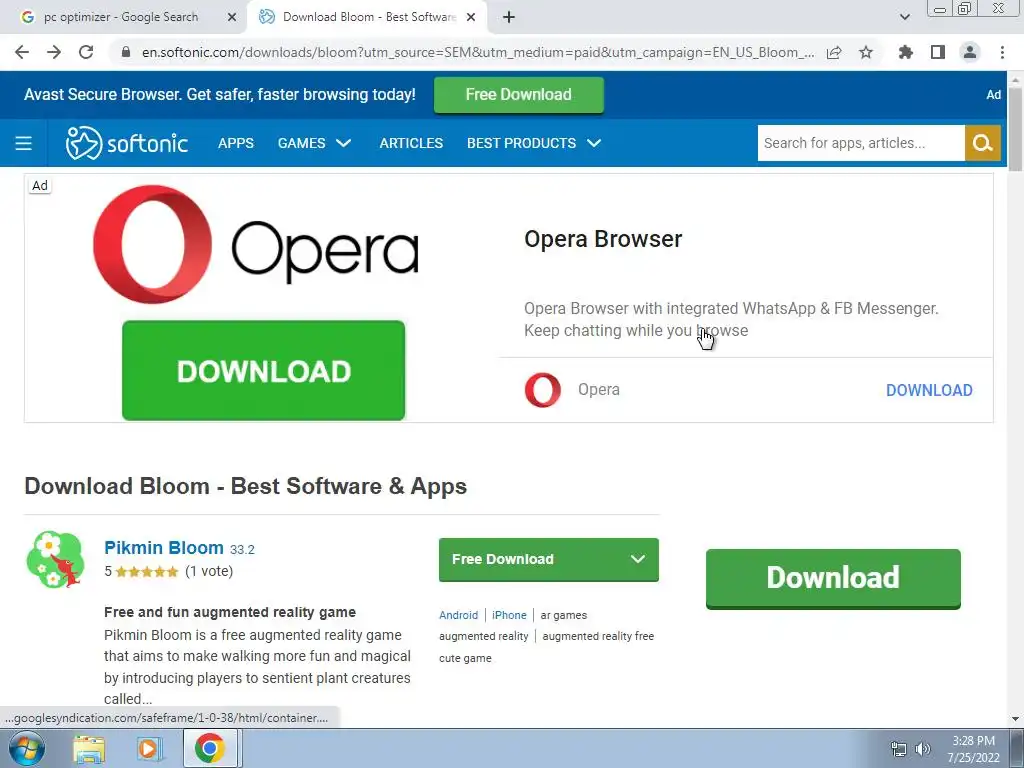
Task: Expand the GAMES dropdown menu
Action: click(314, 143)
